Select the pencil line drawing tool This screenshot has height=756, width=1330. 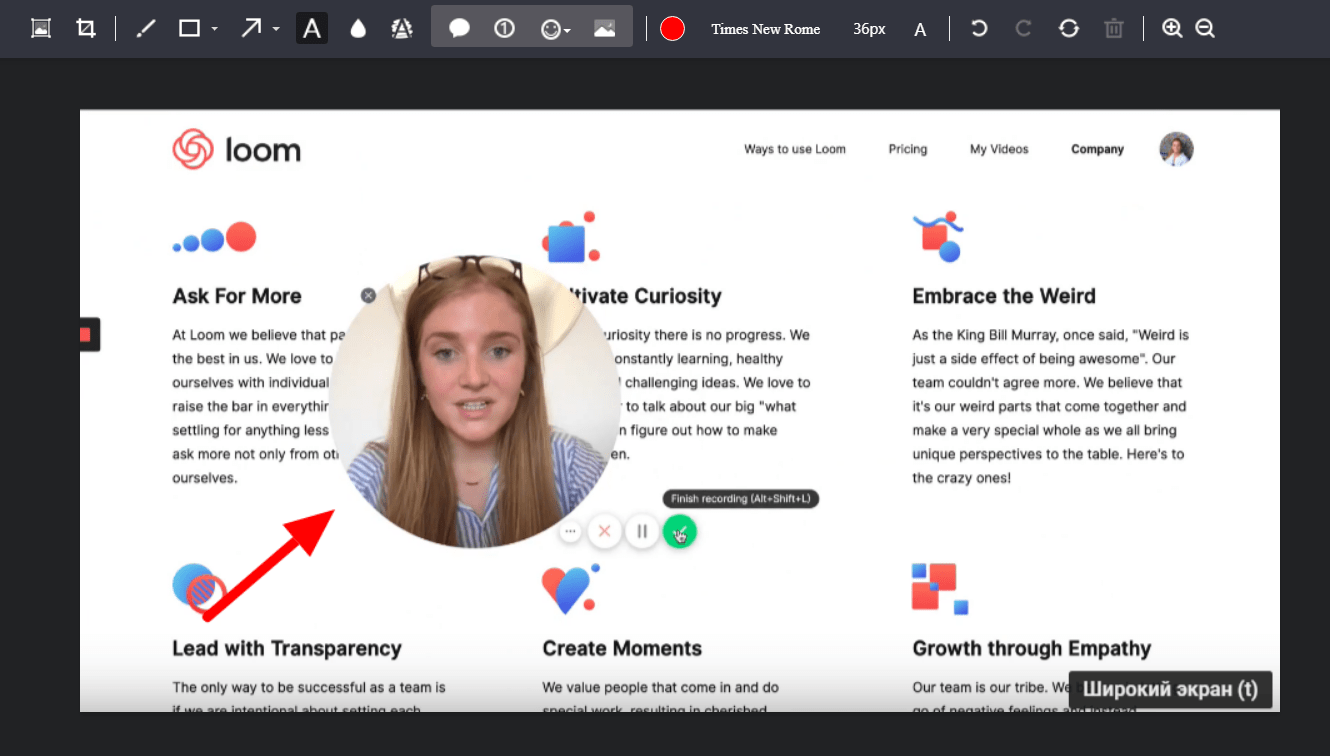pos(146,28)
